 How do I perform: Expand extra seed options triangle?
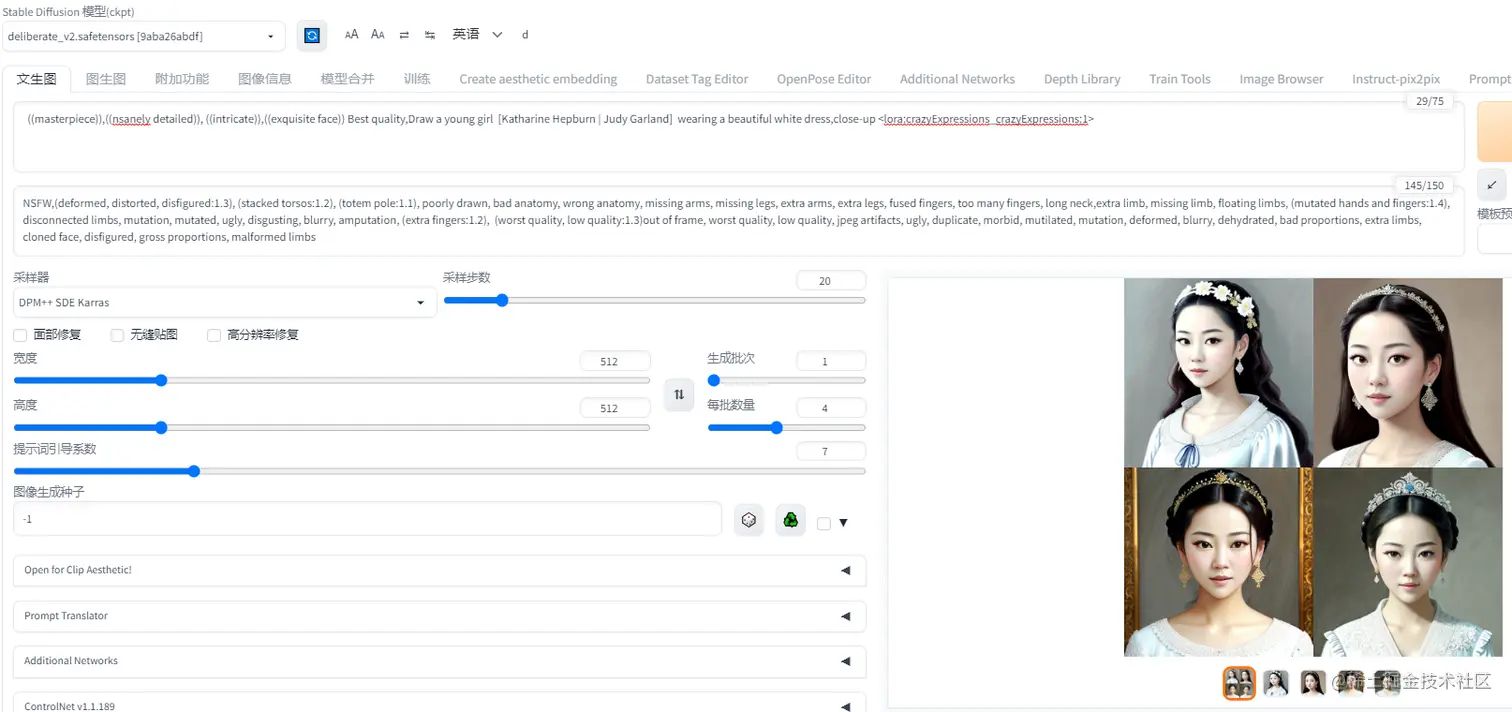pos(843,523)
